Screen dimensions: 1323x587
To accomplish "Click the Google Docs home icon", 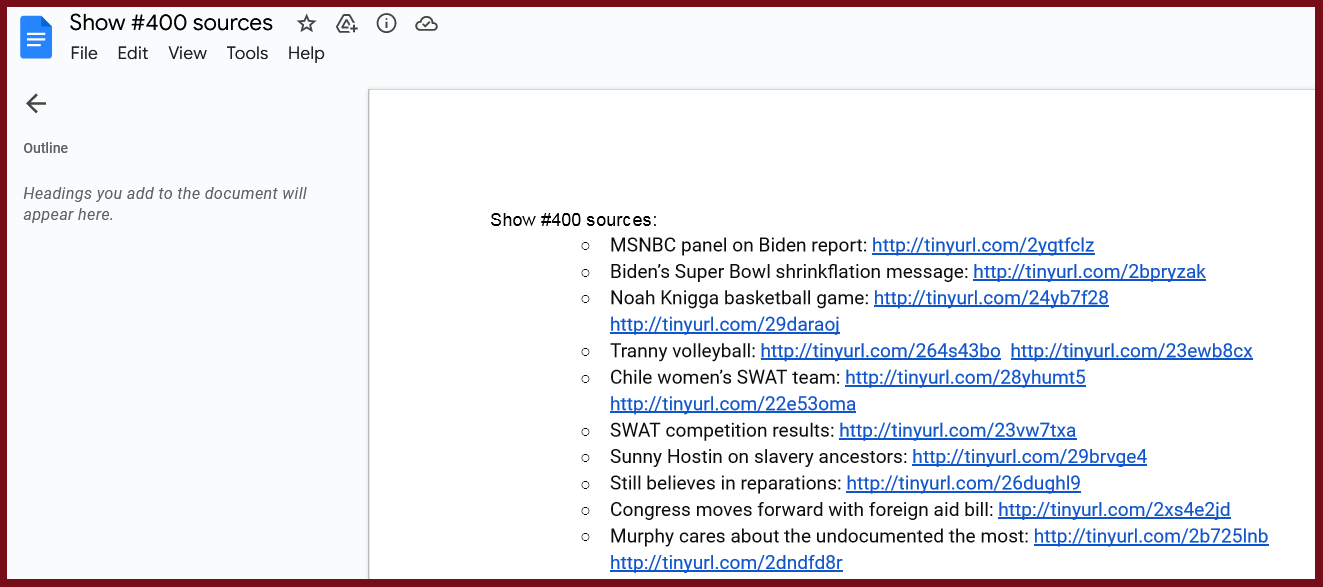I will 36,38.
